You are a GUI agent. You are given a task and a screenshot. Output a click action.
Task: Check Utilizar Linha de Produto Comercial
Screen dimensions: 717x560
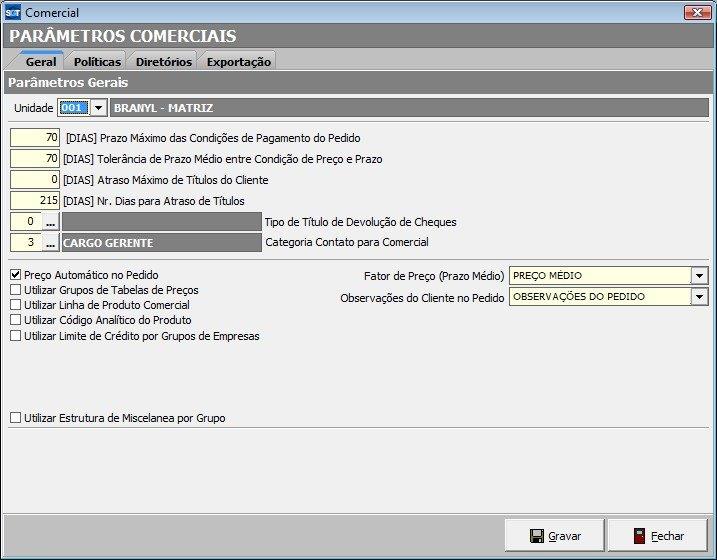[x=15, y=305]
